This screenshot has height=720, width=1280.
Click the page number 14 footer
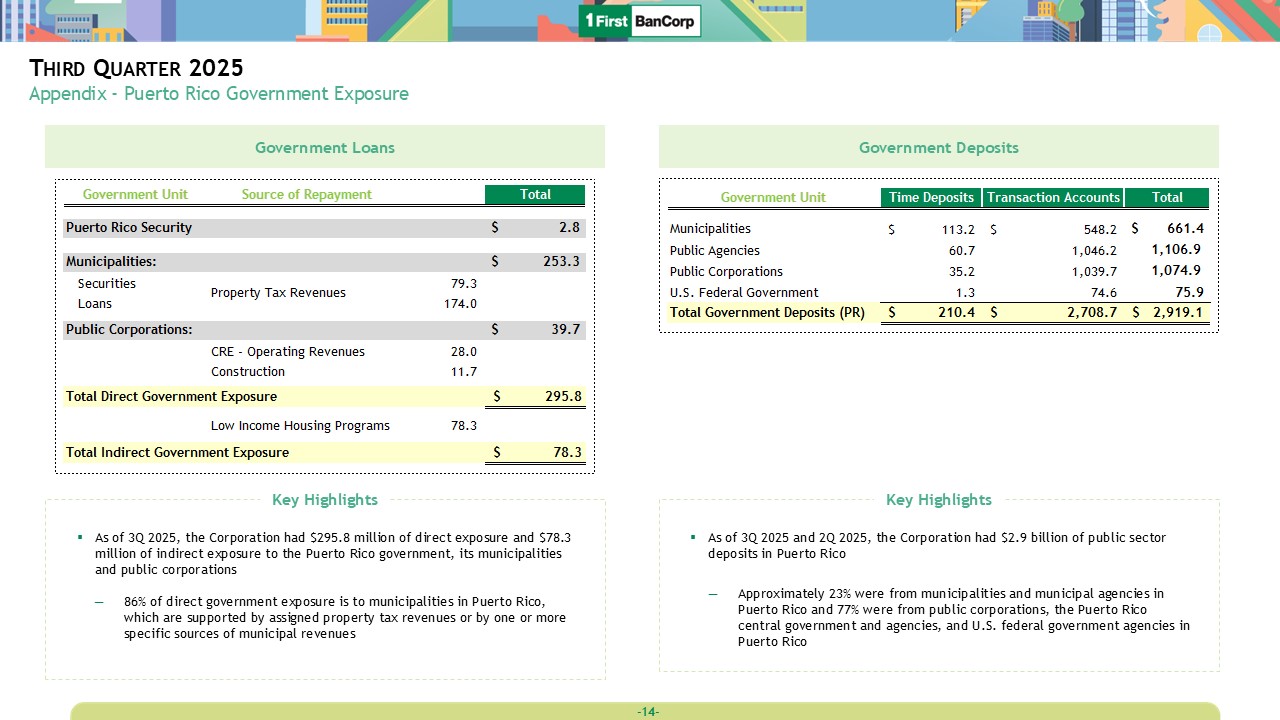click(647, 711)
